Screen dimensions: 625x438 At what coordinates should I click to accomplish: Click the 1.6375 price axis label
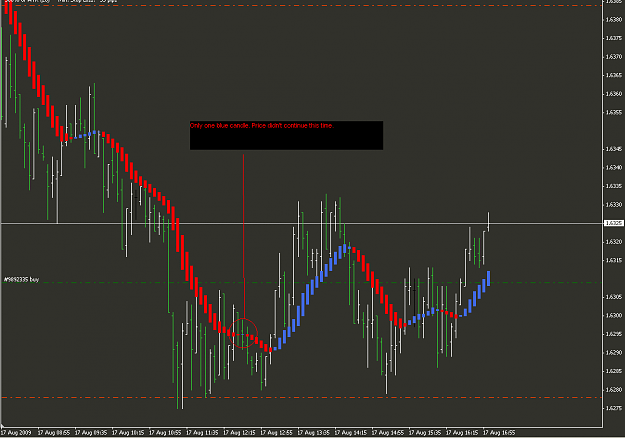tap(614, 38)
